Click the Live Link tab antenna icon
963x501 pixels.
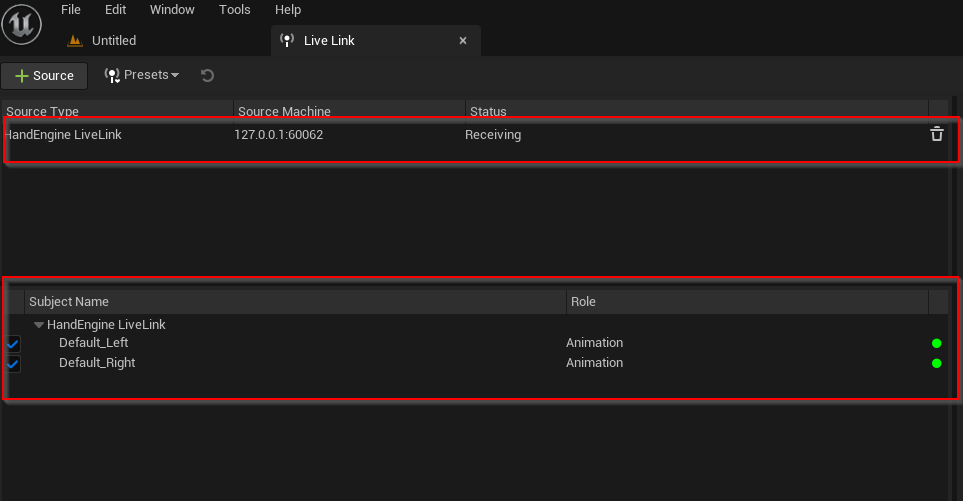pyautogui.click(x=287, y=41)
